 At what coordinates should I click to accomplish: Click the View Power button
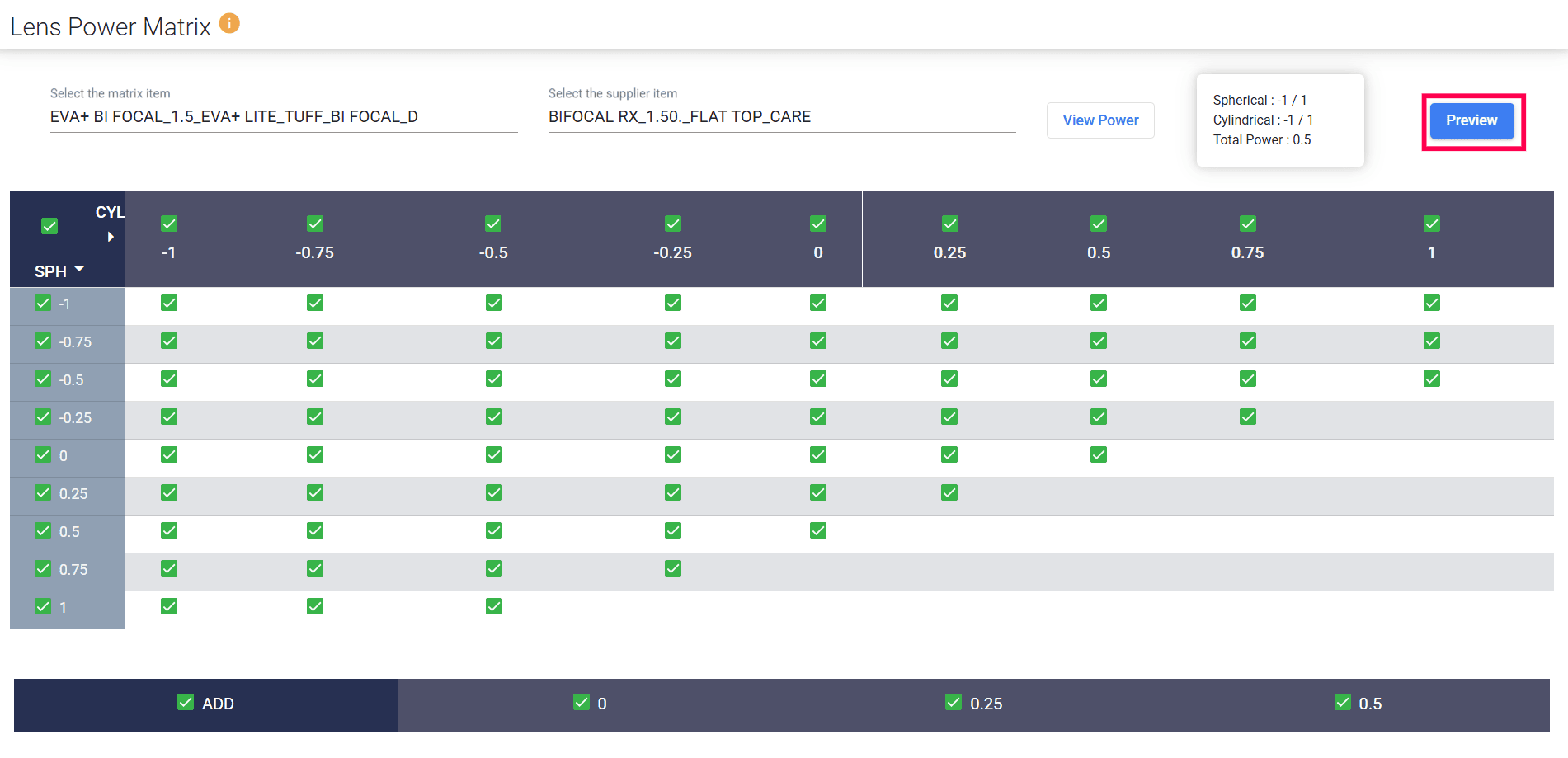[1100, 120]
